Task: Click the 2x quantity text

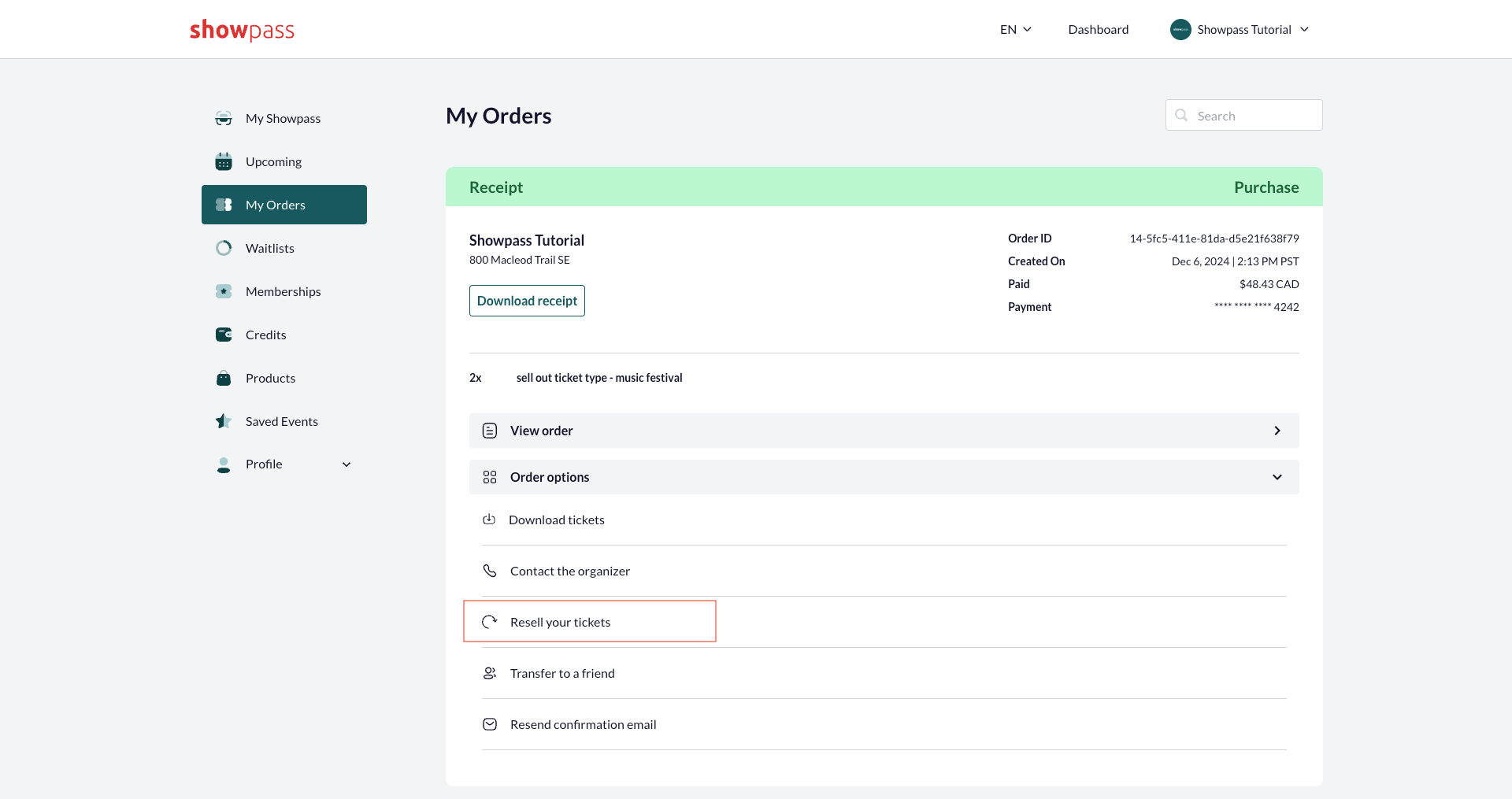Action: [476, 378]
